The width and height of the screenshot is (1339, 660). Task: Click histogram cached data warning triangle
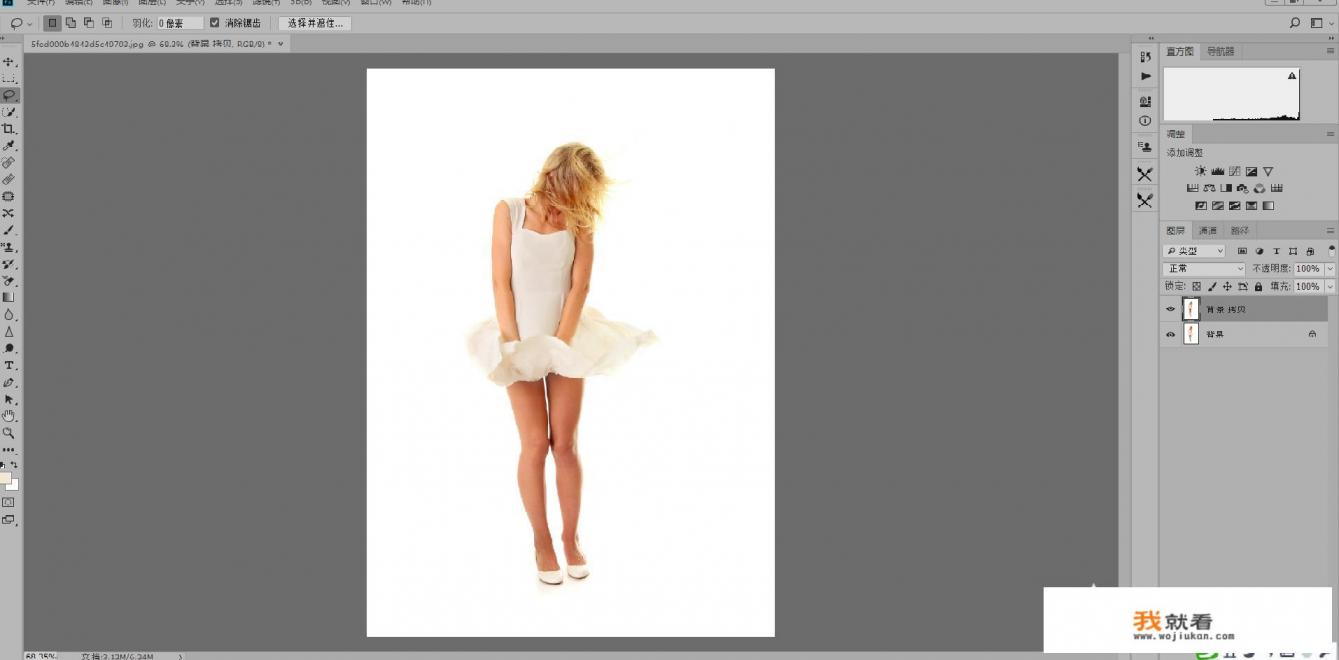[x=1292, y=76]
